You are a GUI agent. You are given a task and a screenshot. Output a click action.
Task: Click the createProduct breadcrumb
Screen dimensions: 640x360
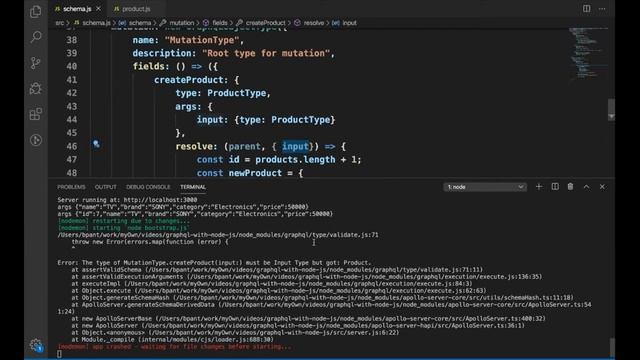point(265,23)
